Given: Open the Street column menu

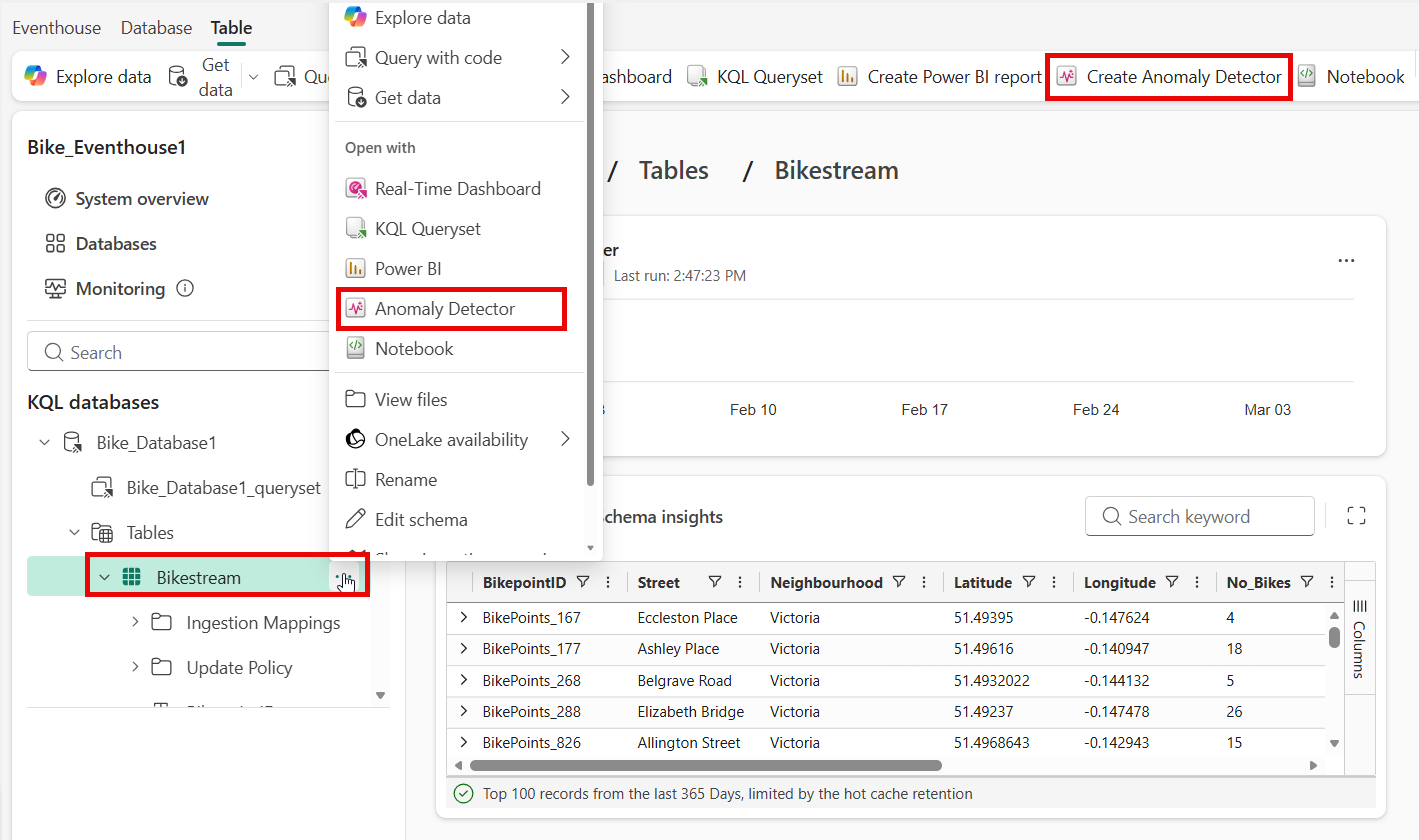Looking at the screenshot, I should pos(740,582).
